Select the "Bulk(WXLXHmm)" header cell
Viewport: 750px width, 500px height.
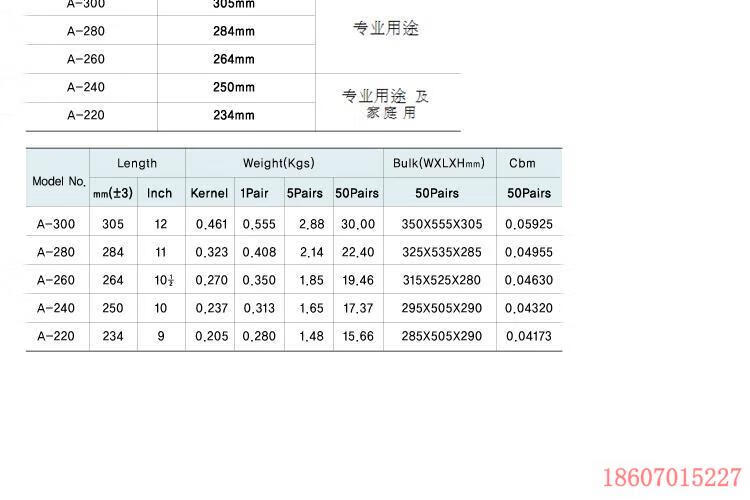[x=438, y=163]
